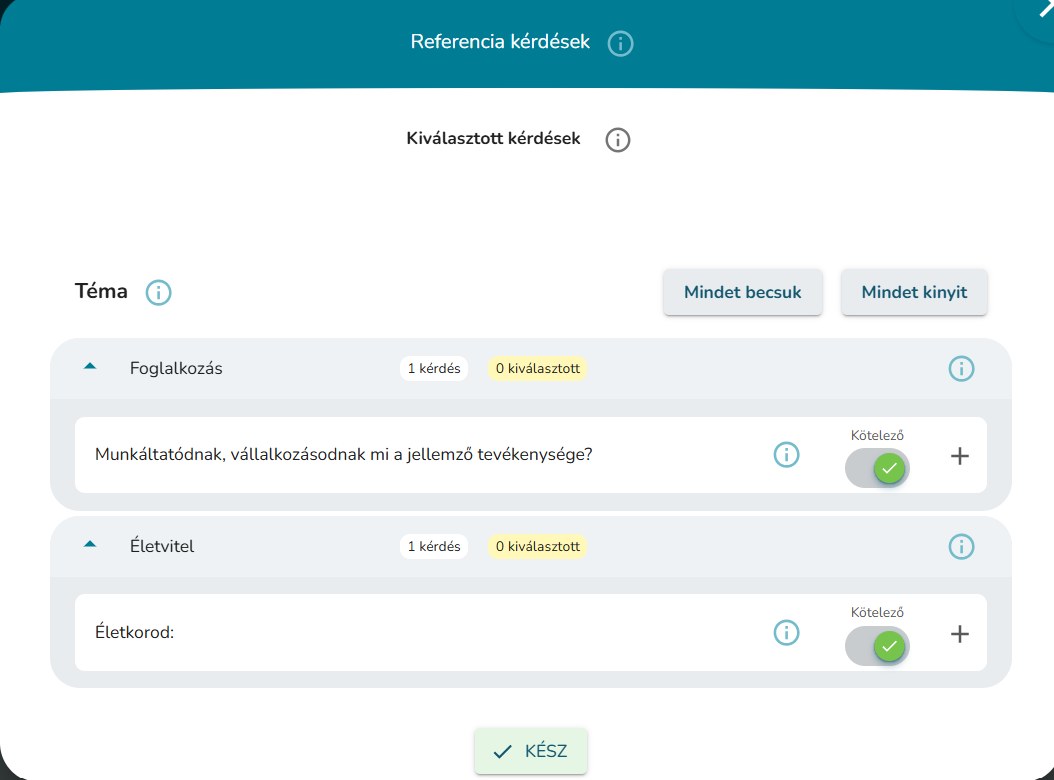Click the Foglalkozás topic name

tap(176, 368)
